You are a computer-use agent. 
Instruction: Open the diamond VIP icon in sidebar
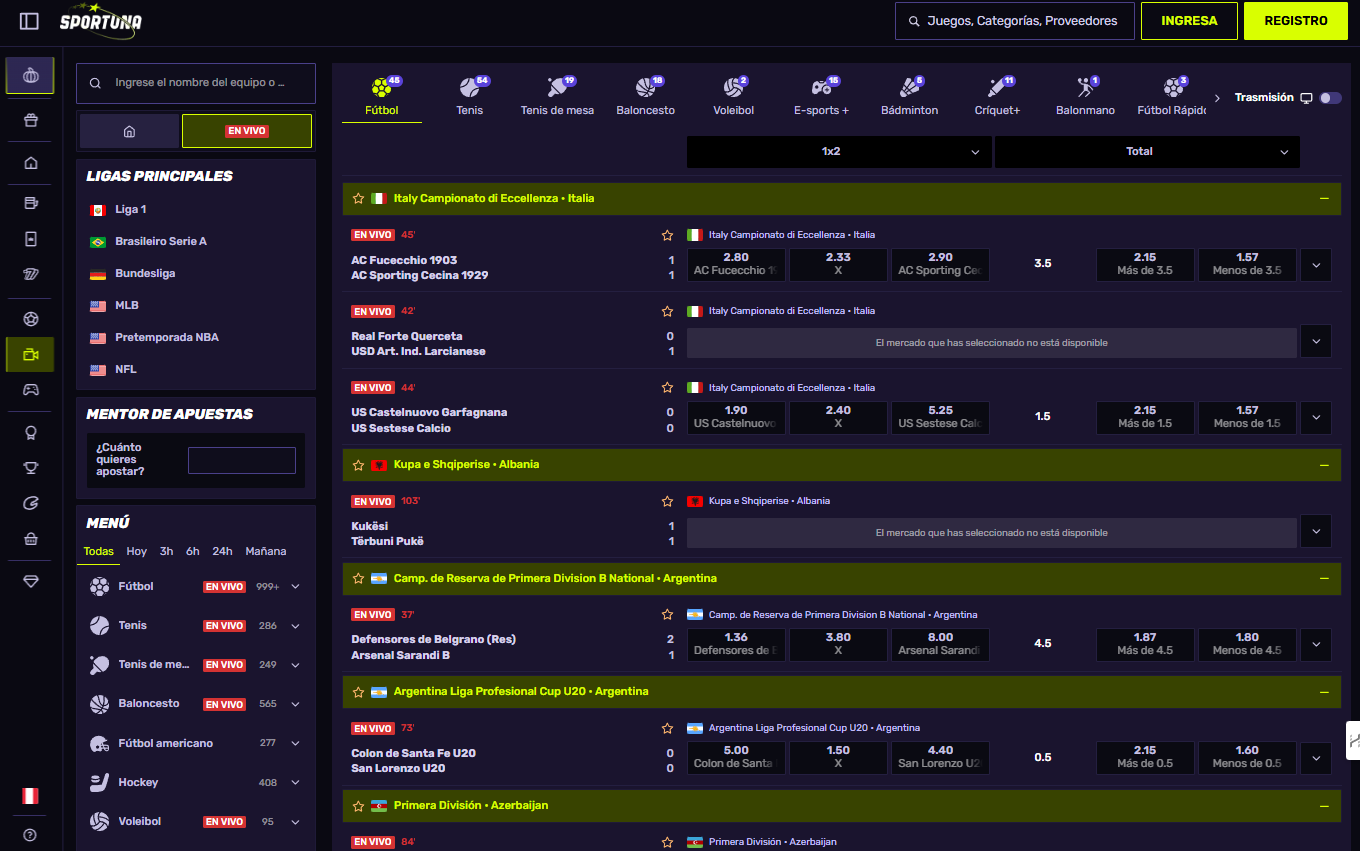click(30, 581)
